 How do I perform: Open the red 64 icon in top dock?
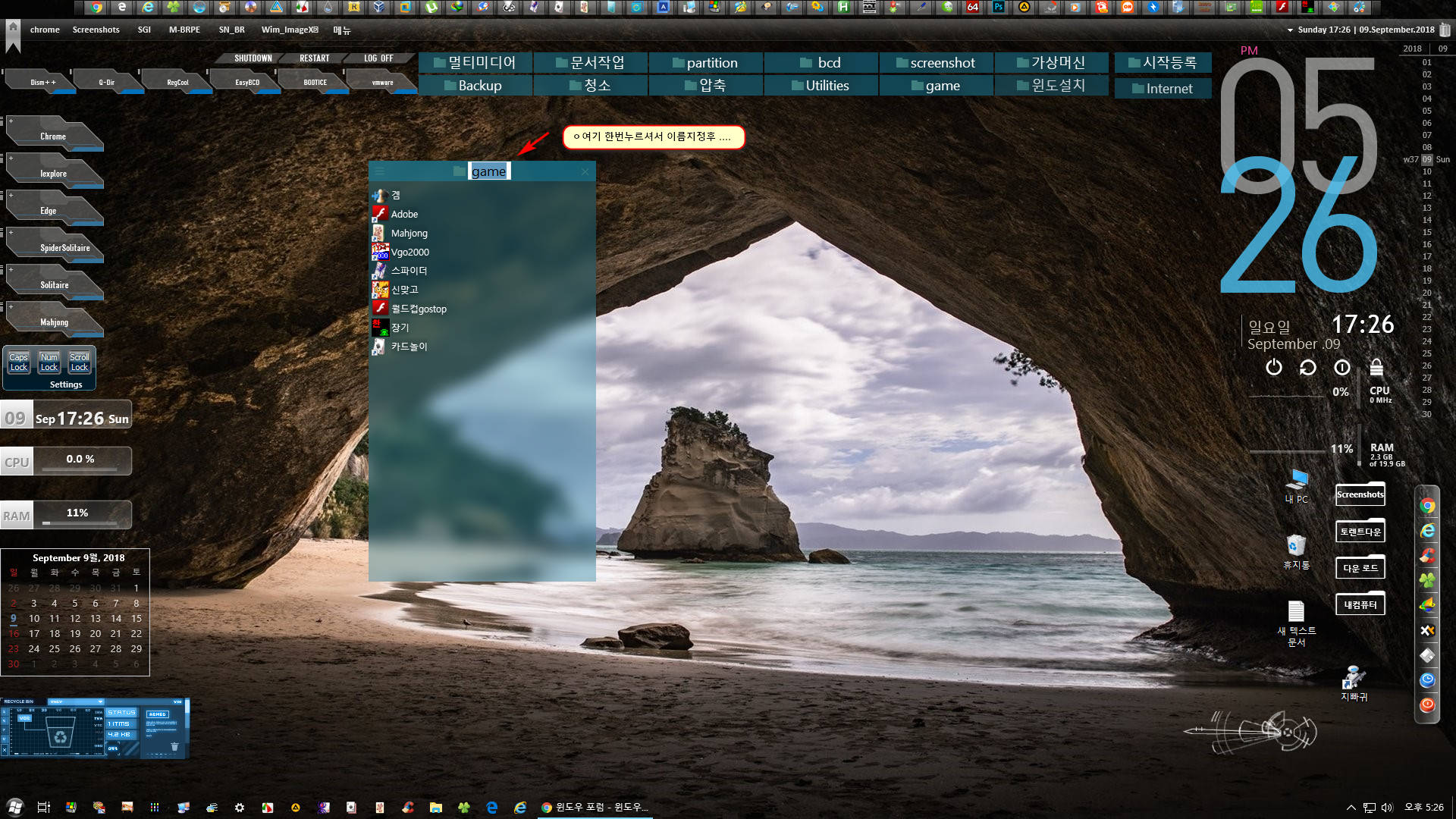[973, 8]
